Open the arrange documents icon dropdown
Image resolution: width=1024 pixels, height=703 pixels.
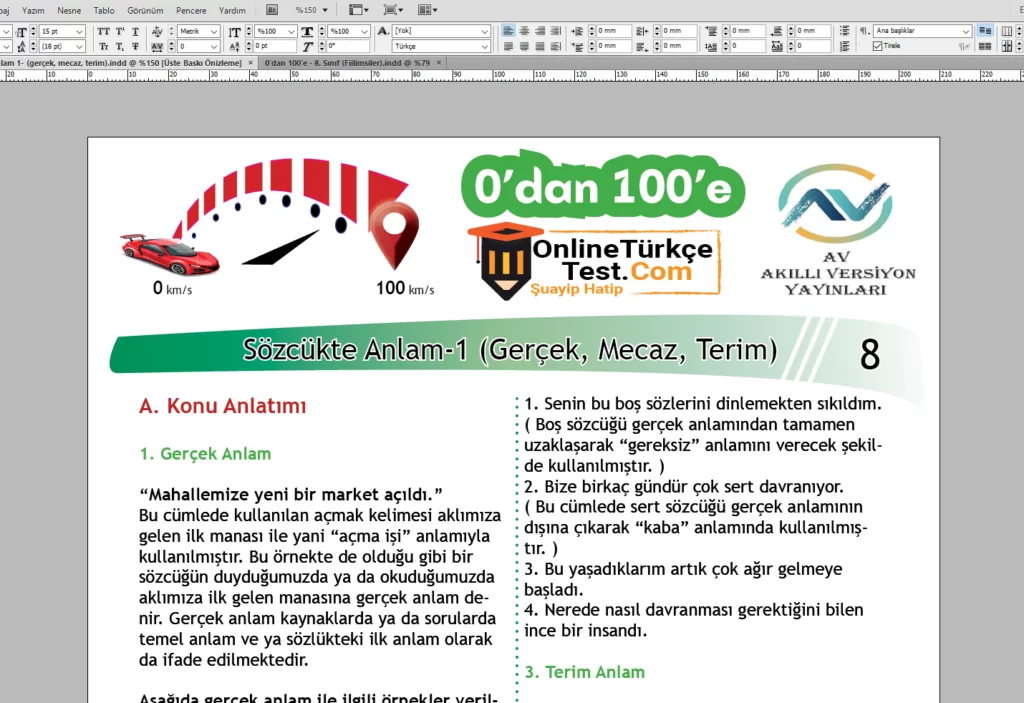[428, 10]
